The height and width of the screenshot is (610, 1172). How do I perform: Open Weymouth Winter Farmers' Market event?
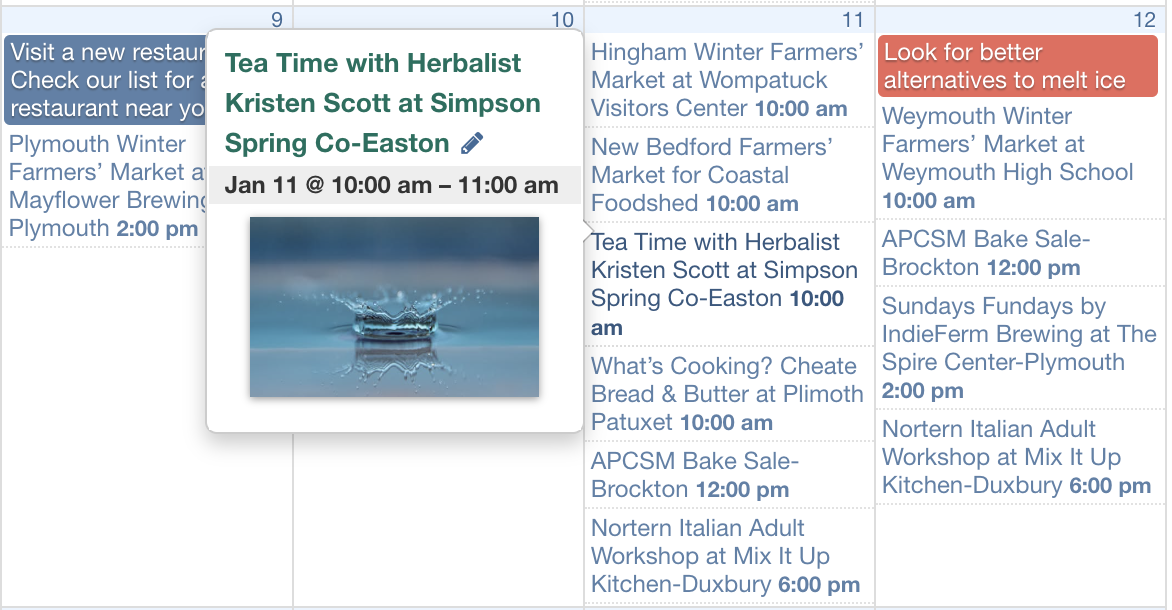(x=1007, y=158)
